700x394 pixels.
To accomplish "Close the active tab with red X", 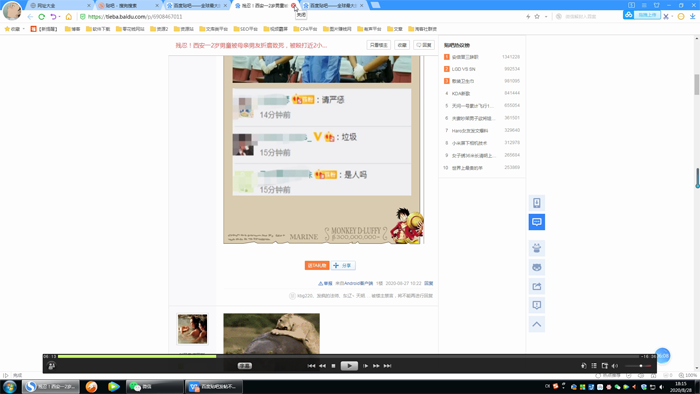I will click(293, 5).
